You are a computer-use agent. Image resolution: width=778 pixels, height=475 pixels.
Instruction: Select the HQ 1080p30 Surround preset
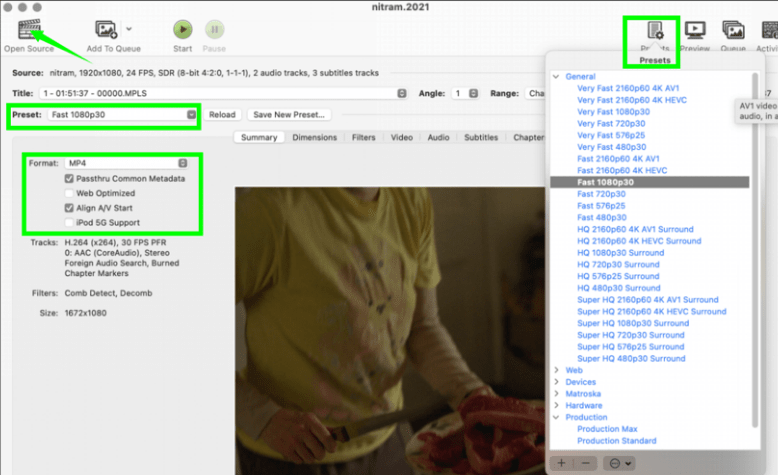pyautogui.click(x=620, y=253)
